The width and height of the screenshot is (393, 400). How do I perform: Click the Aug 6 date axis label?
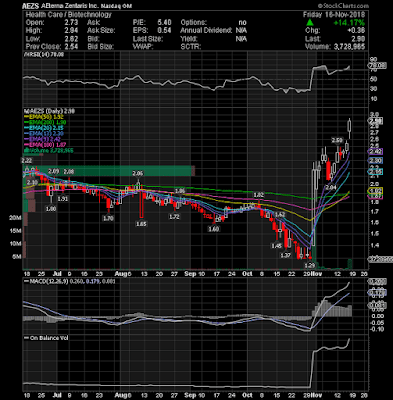click(x=123, y=274)
